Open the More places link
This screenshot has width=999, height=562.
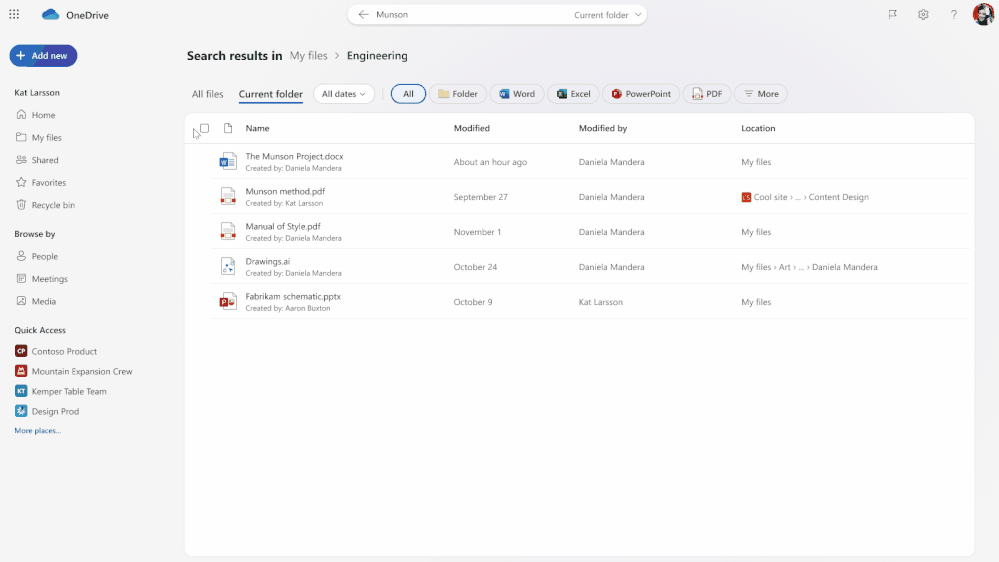pyautogui.click(x=37, y=431)
